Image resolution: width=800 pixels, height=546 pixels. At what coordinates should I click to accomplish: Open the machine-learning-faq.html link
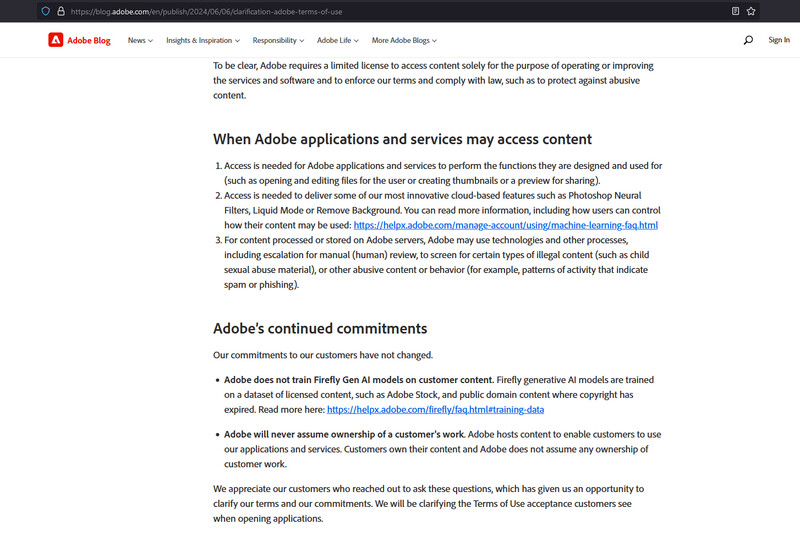coord(506,225)
